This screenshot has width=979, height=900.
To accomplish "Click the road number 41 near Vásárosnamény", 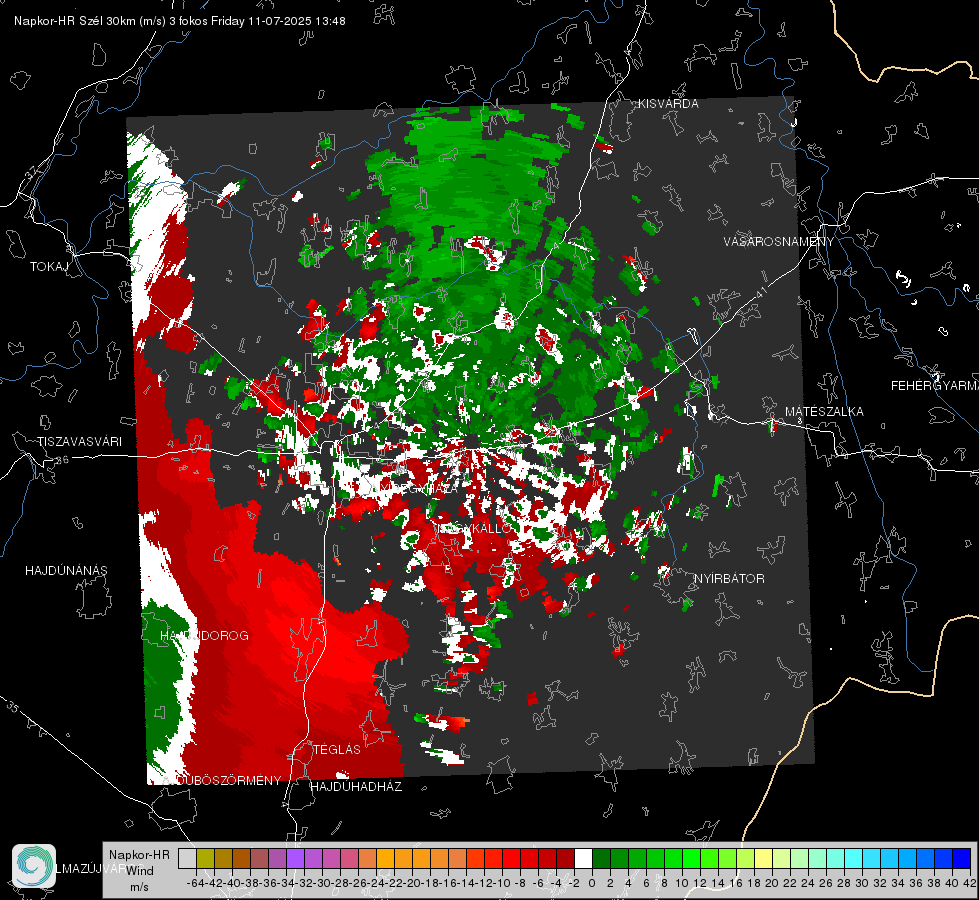I will [x=760, y=292].
